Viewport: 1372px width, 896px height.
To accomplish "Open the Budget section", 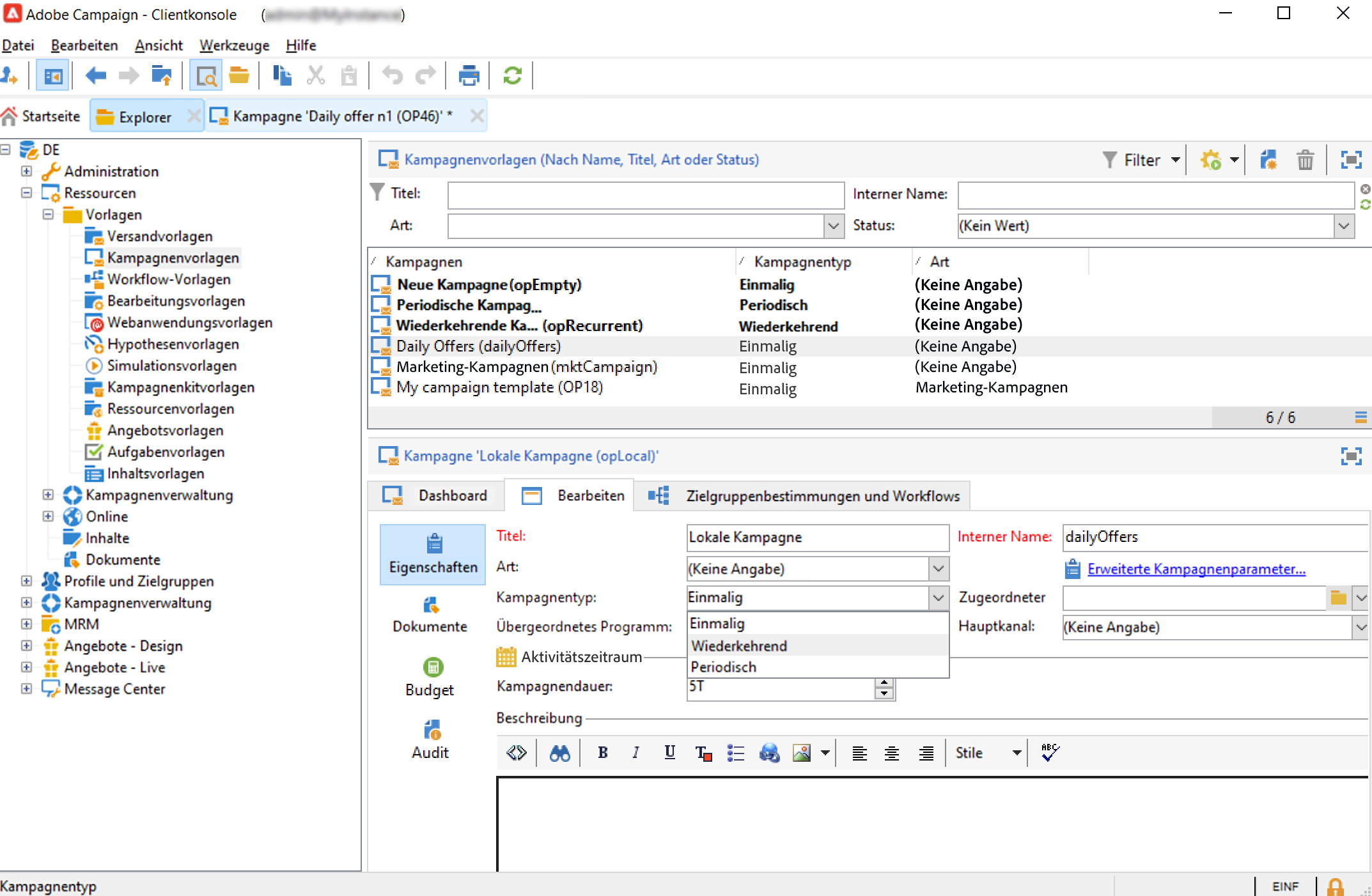I will [430, 677].
